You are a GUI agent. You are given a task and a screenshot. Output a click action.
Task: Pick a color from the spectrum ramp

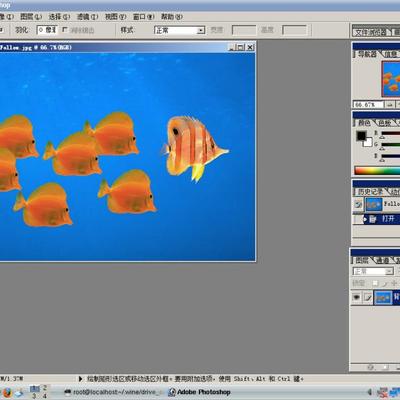coord(377,171)
